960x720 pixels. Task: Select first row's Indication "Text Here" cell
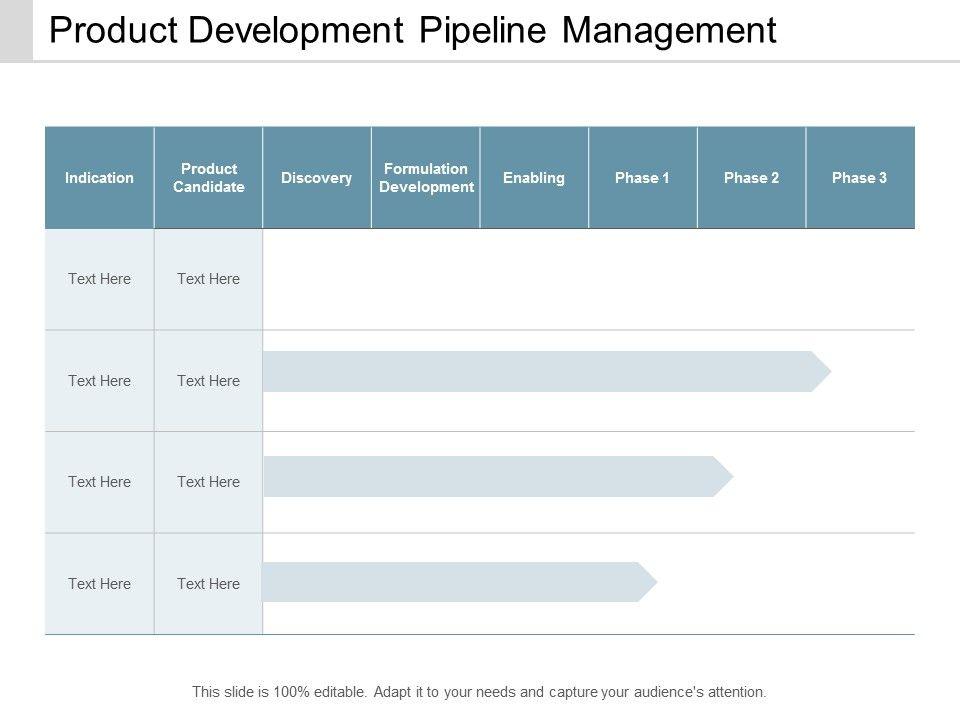99,279
